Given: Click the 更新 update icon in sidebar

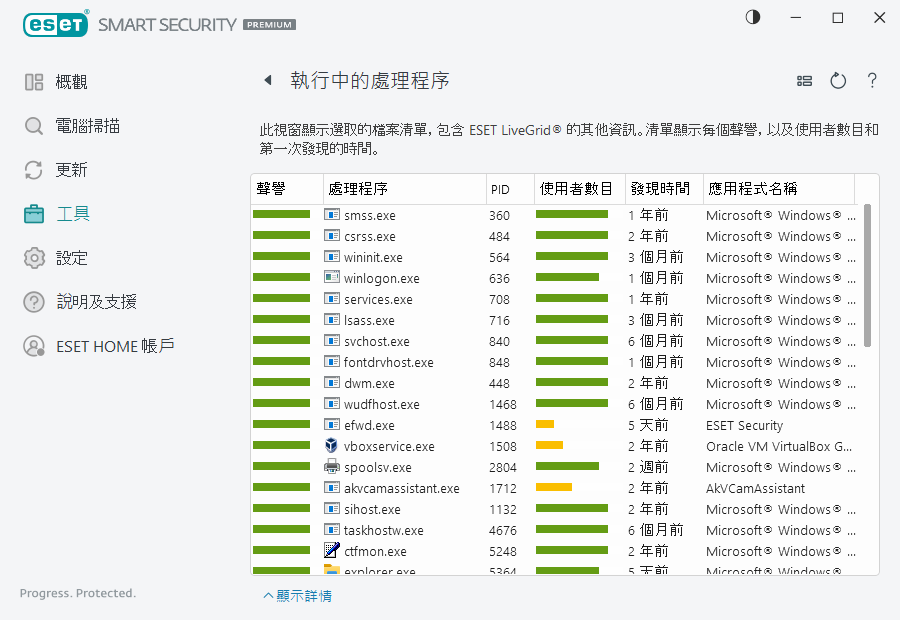Looking at the screenshot, I should (34, 170).
